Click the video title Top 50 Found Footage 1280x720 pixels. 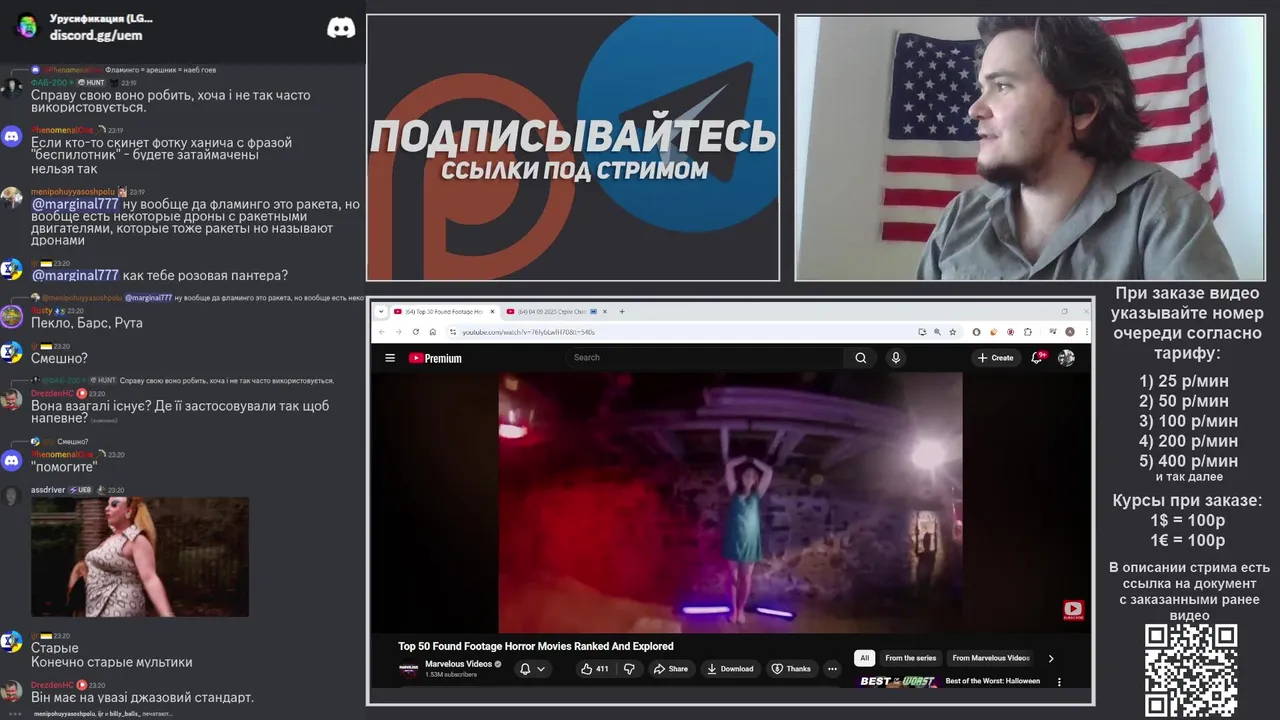click(536, 646)
